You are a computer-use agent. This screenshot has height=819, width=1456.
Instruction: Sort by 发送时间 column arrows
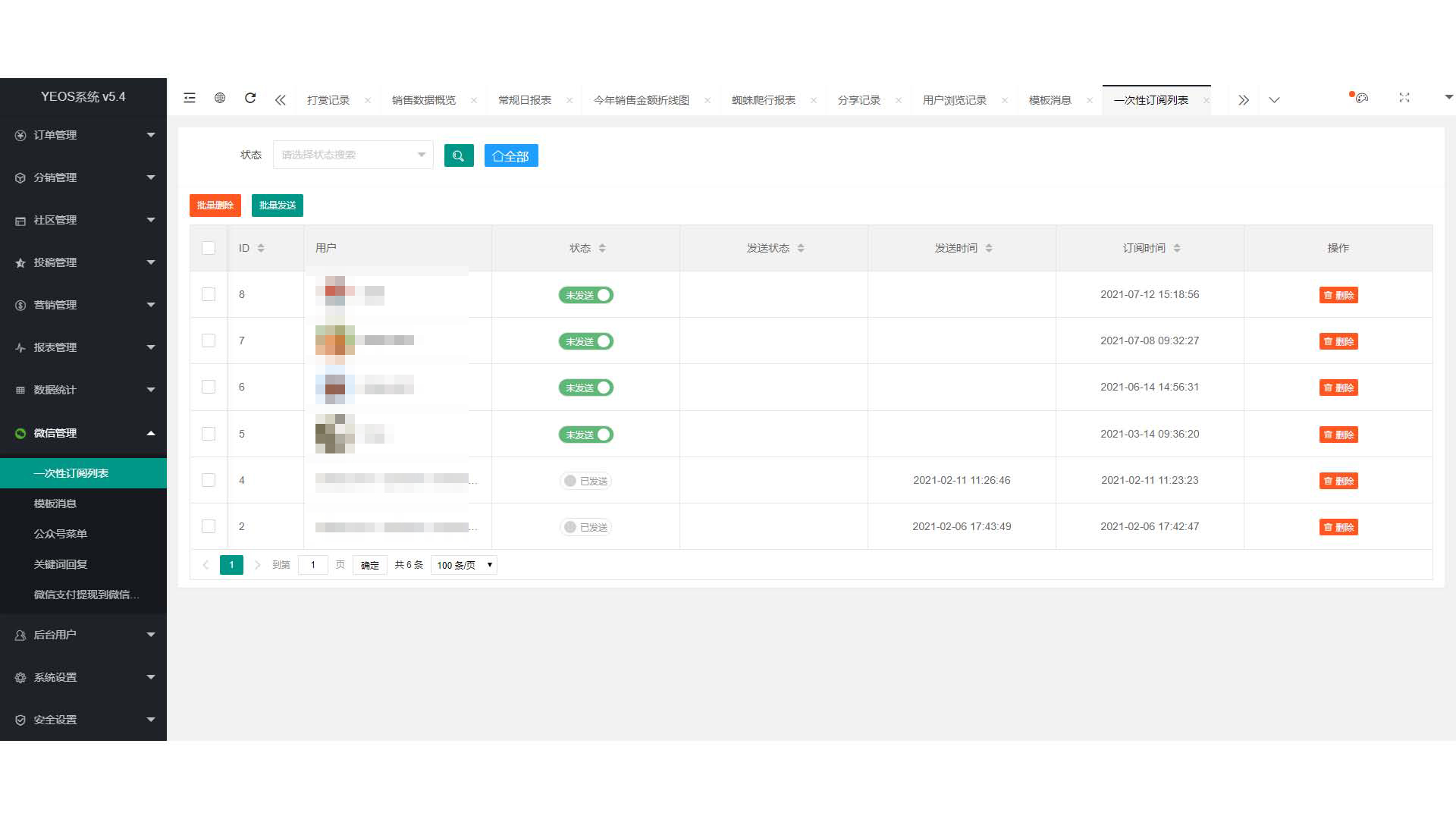pos(989,248)
